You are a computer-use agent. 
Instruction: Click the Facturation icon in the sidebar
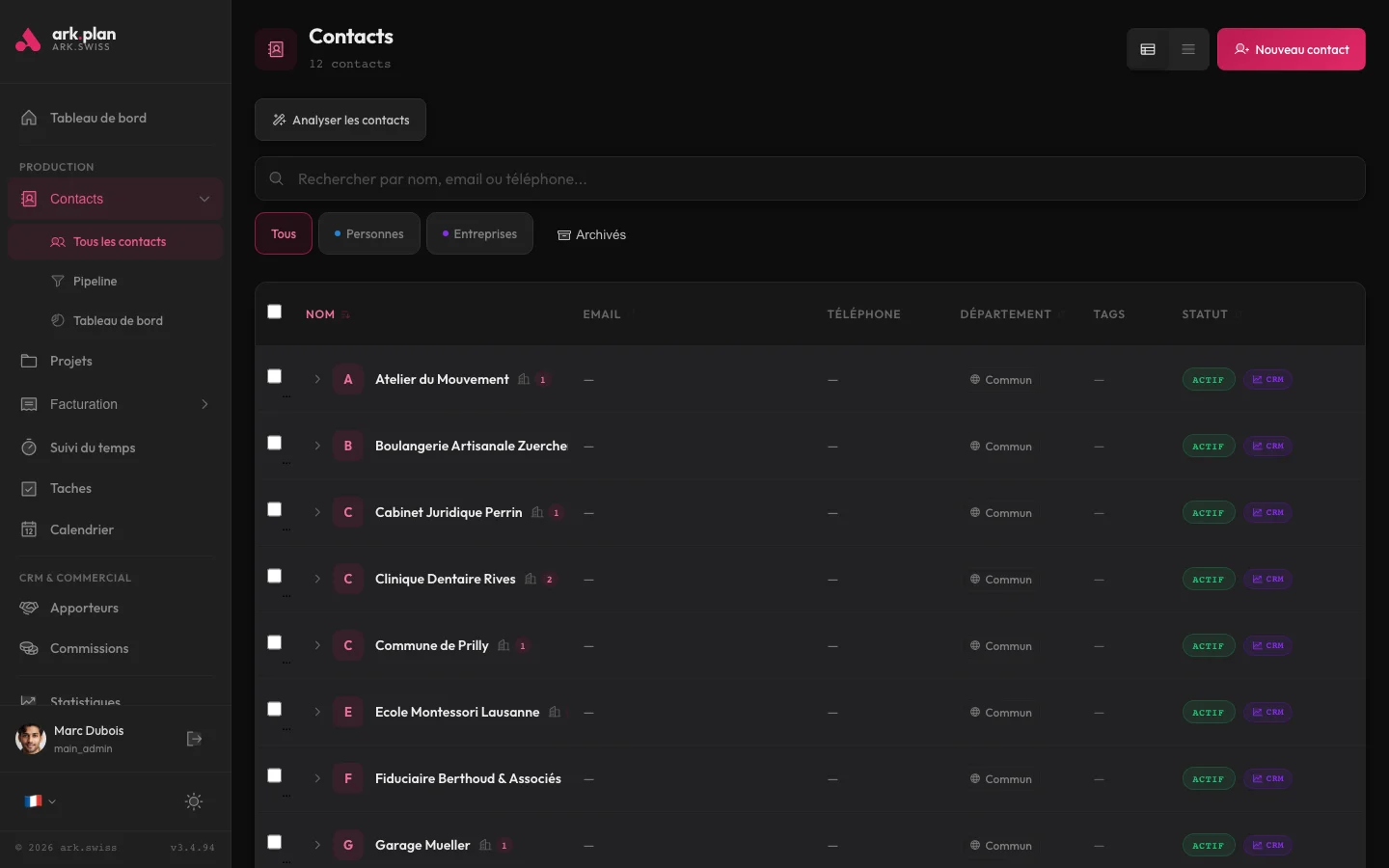click(x=28, y=404)
